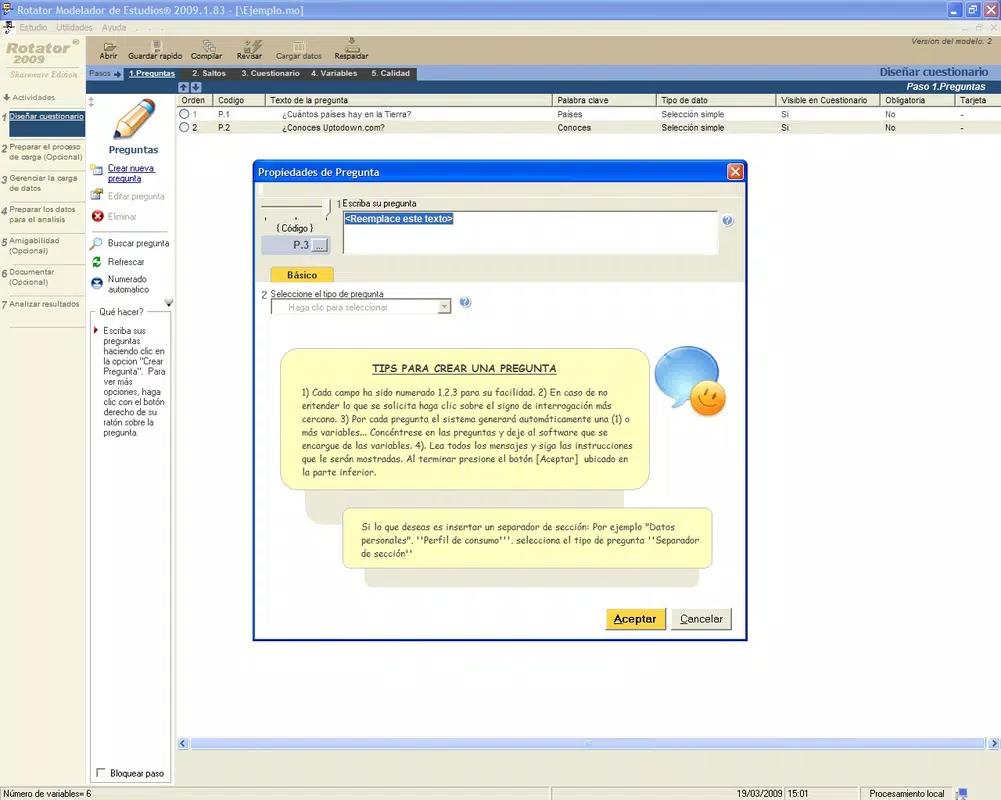
Task: Click the horizontal scrollbar left arrow
Action: coord(183,743)
